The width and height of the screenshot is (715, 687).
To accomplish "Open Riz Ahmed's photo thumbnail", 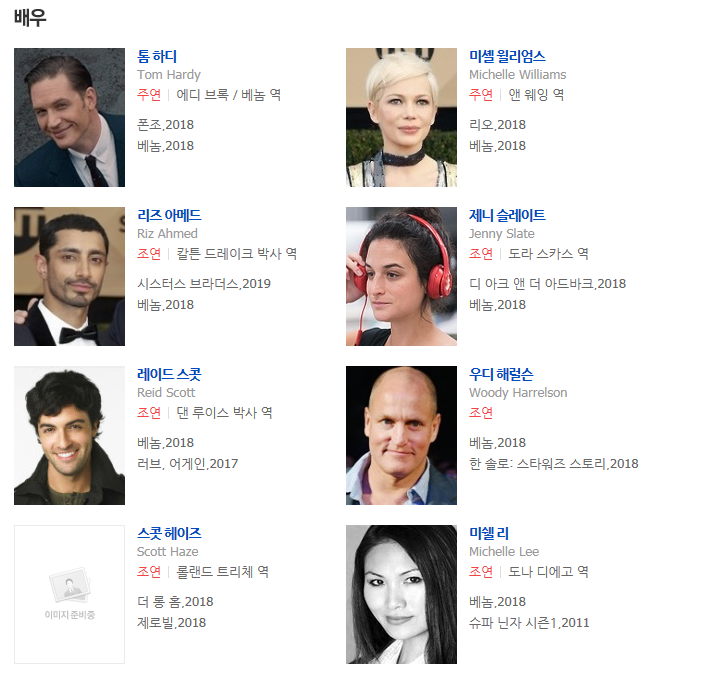I will (69, 276).
